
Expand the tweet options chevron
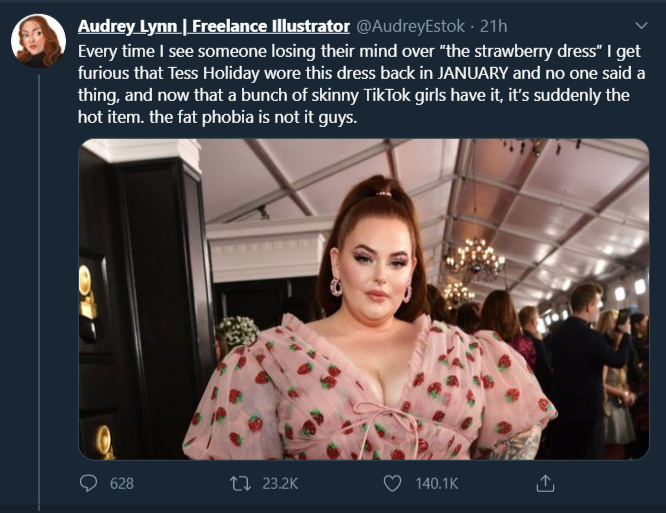(x=641, y=25)
